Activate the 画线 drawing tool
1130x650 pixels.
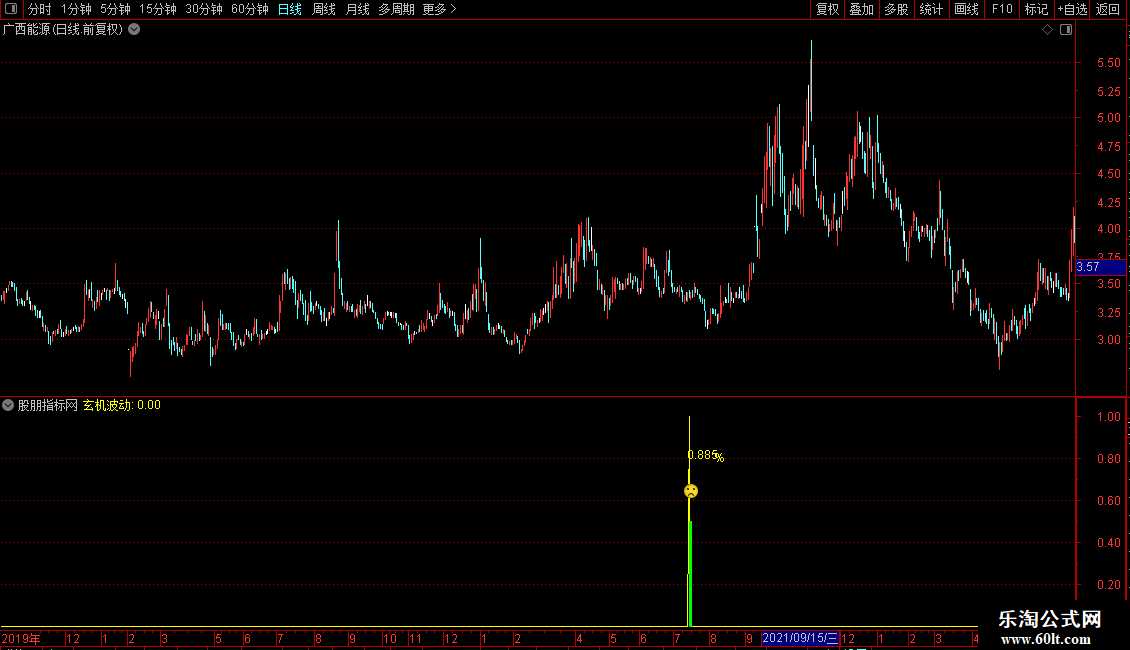(966, 9)
